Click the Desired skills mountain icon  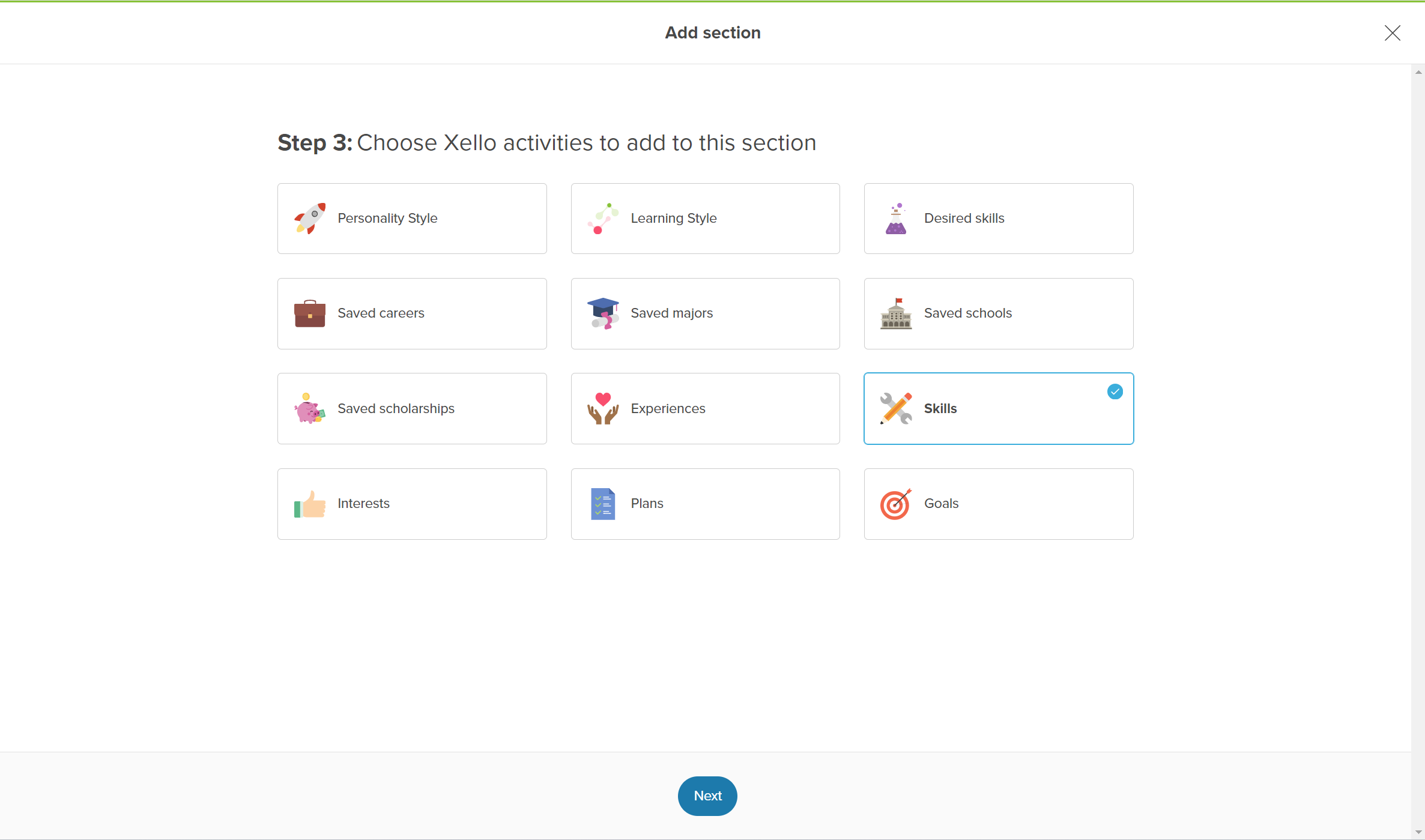[x=895, y=218]
